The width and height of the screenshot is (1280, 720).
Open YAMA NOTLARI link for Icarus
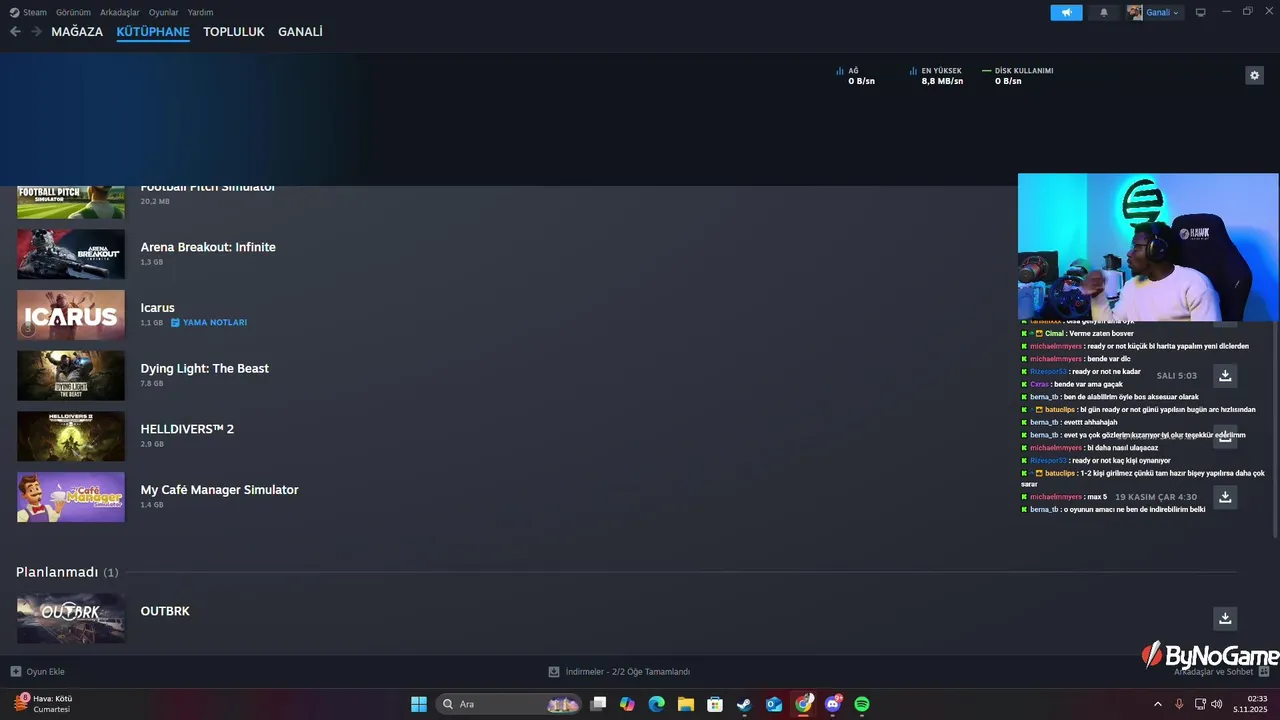[214, 323]
